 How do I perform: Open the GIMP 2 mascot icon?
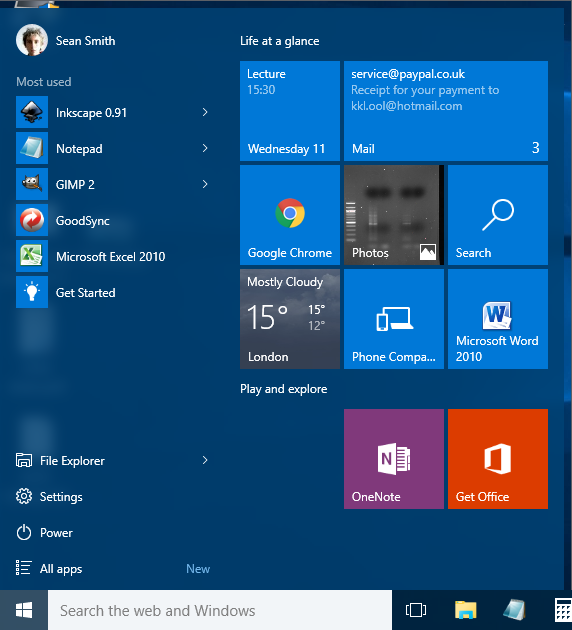32,184
